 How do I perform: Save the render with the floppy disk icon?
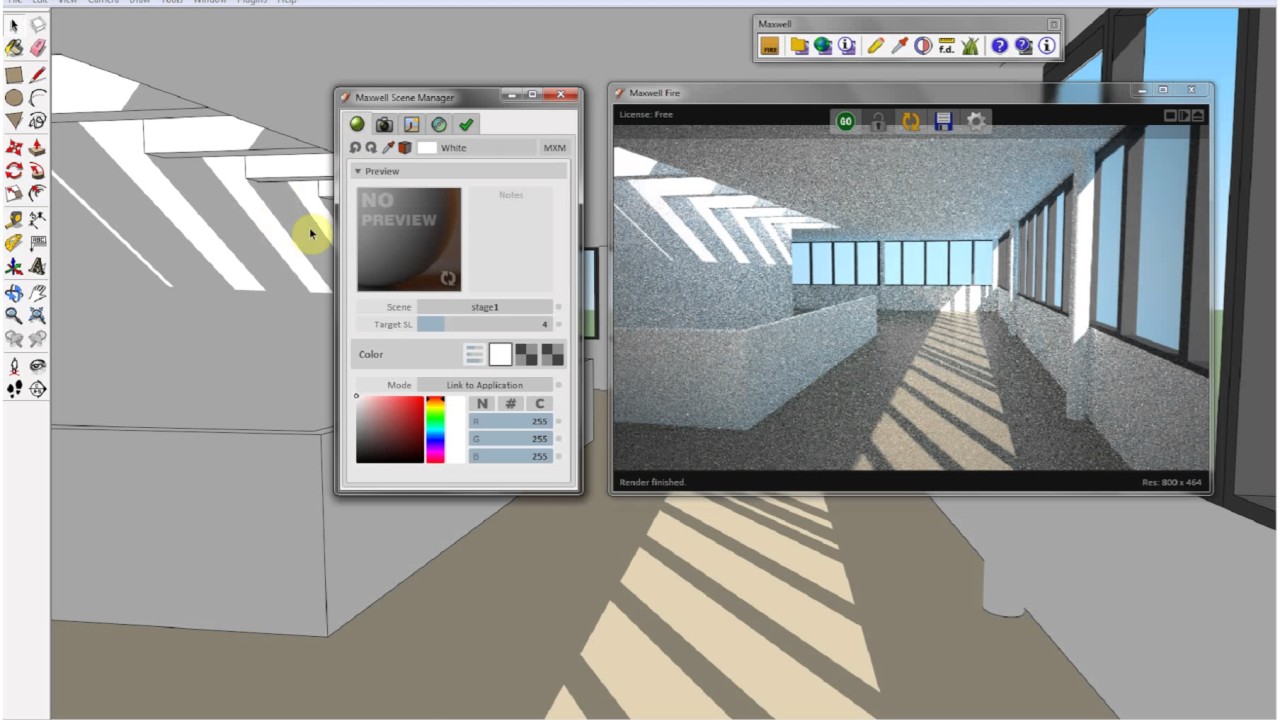pos(942,121)
